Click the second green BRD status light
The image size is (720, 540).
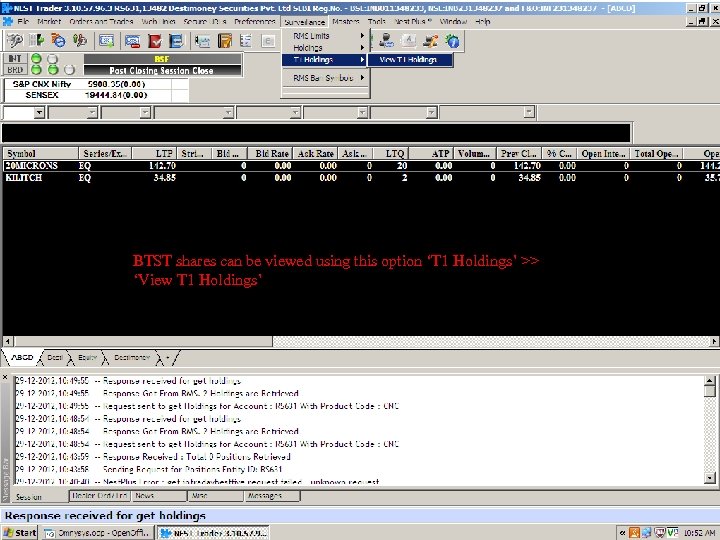tap(53, 70)
